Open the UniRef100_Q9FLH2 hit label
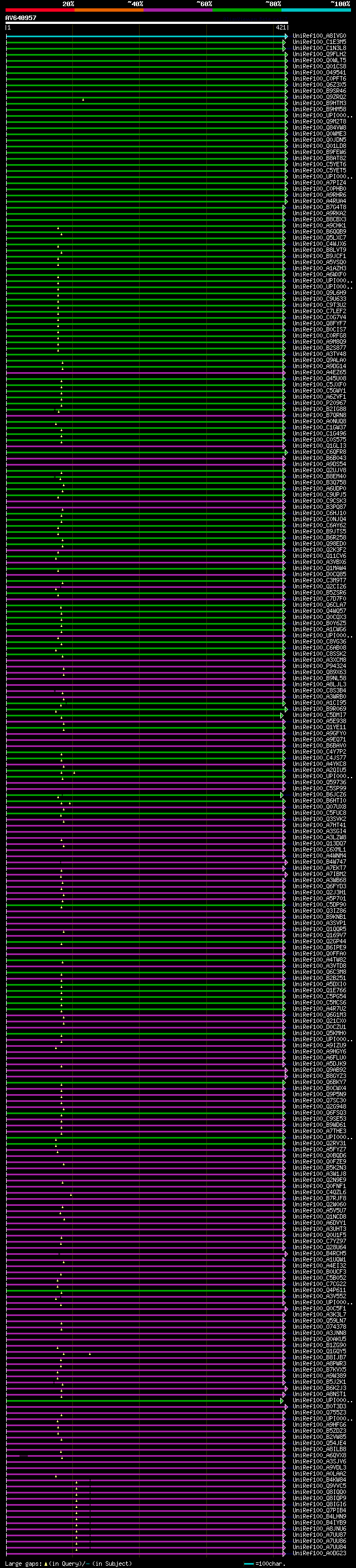 [319, 54]
